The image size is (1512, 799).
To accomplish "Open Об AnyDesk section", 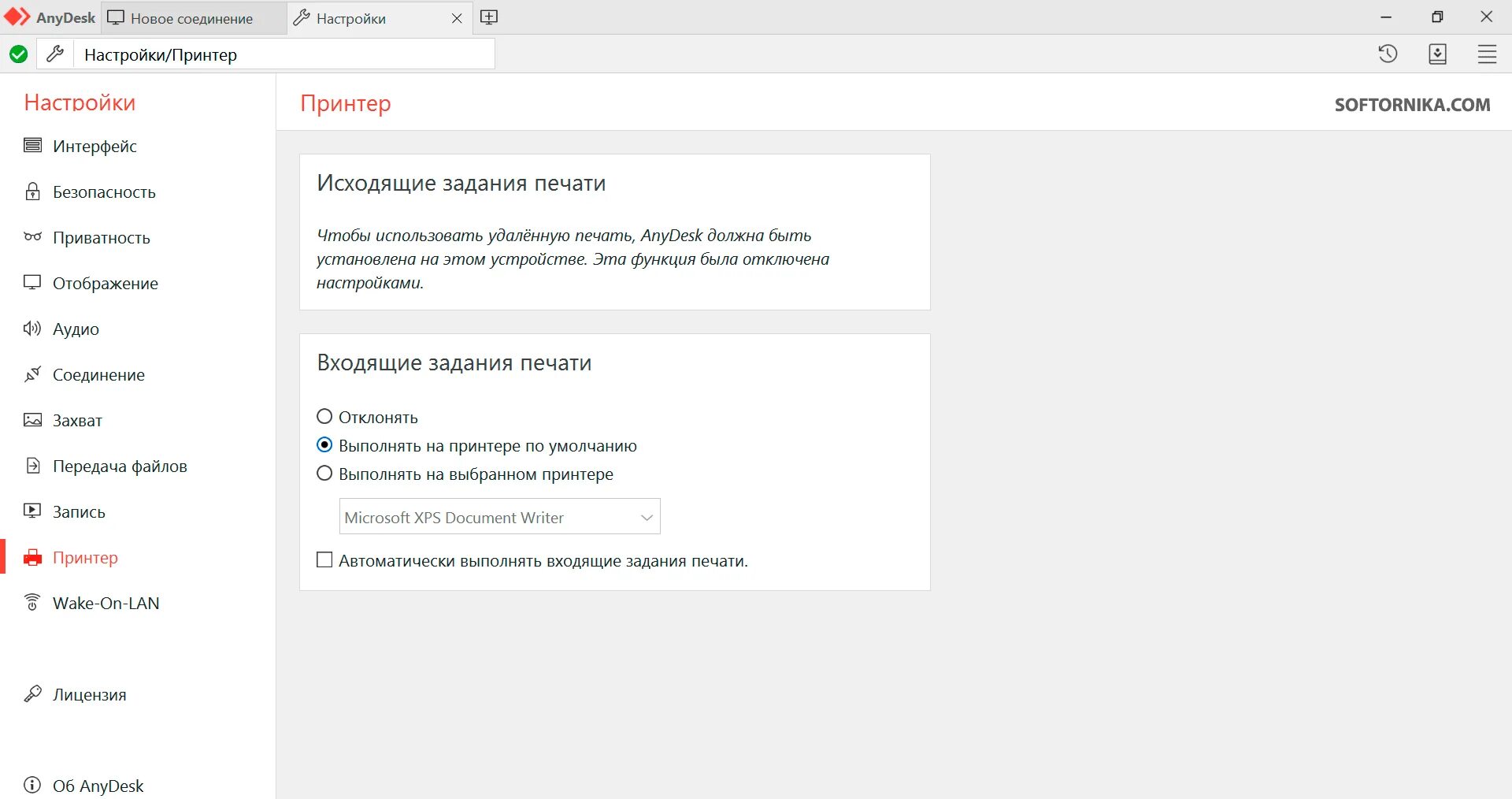I will (x=98, y=786).
